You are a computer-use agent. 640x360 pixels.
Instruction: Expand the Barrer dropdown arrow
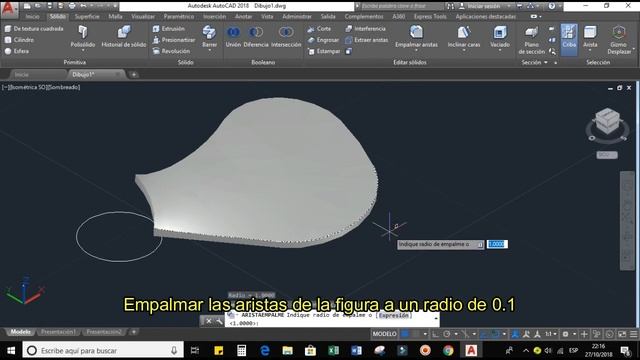[x=209, y=51]
